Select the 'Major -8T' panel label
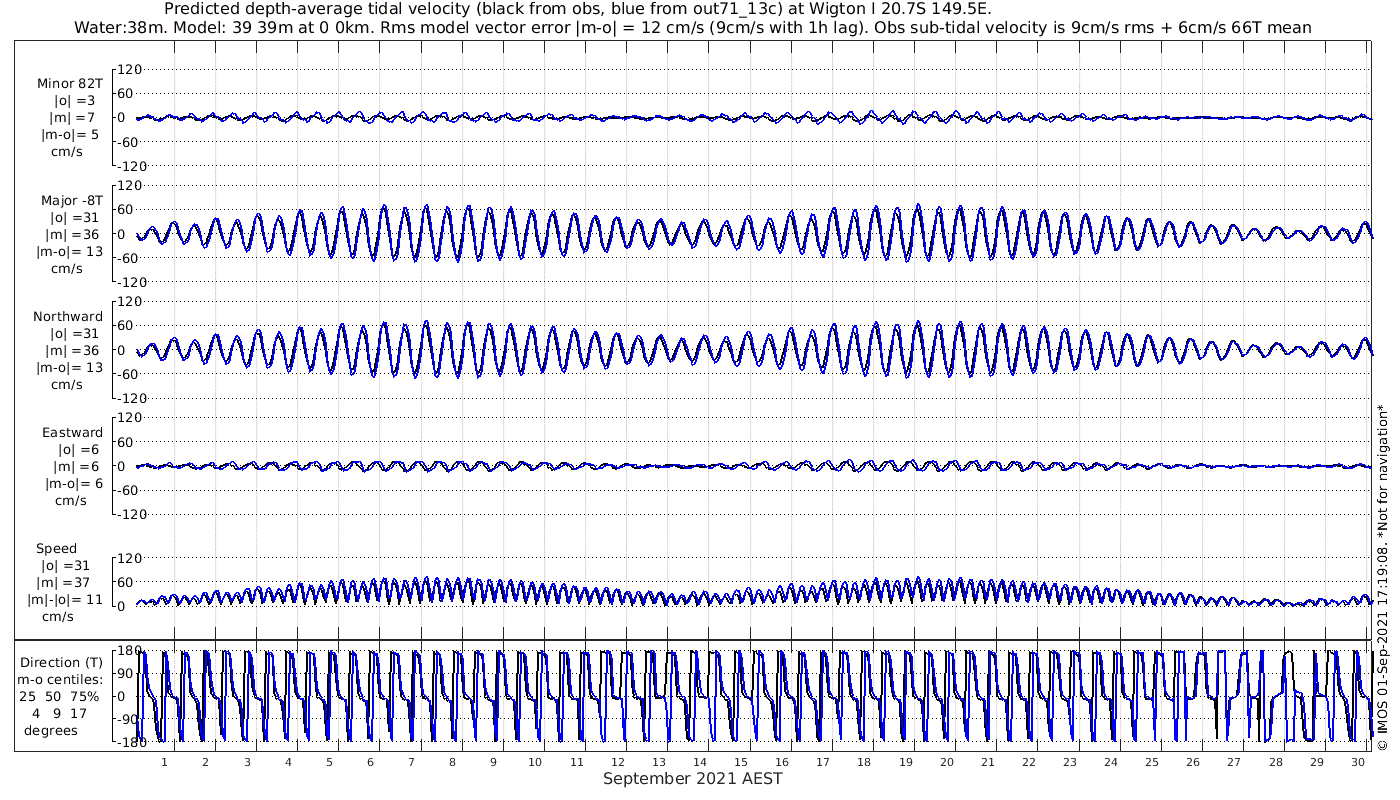This screenshot has width=1400, height=800. 72,201
